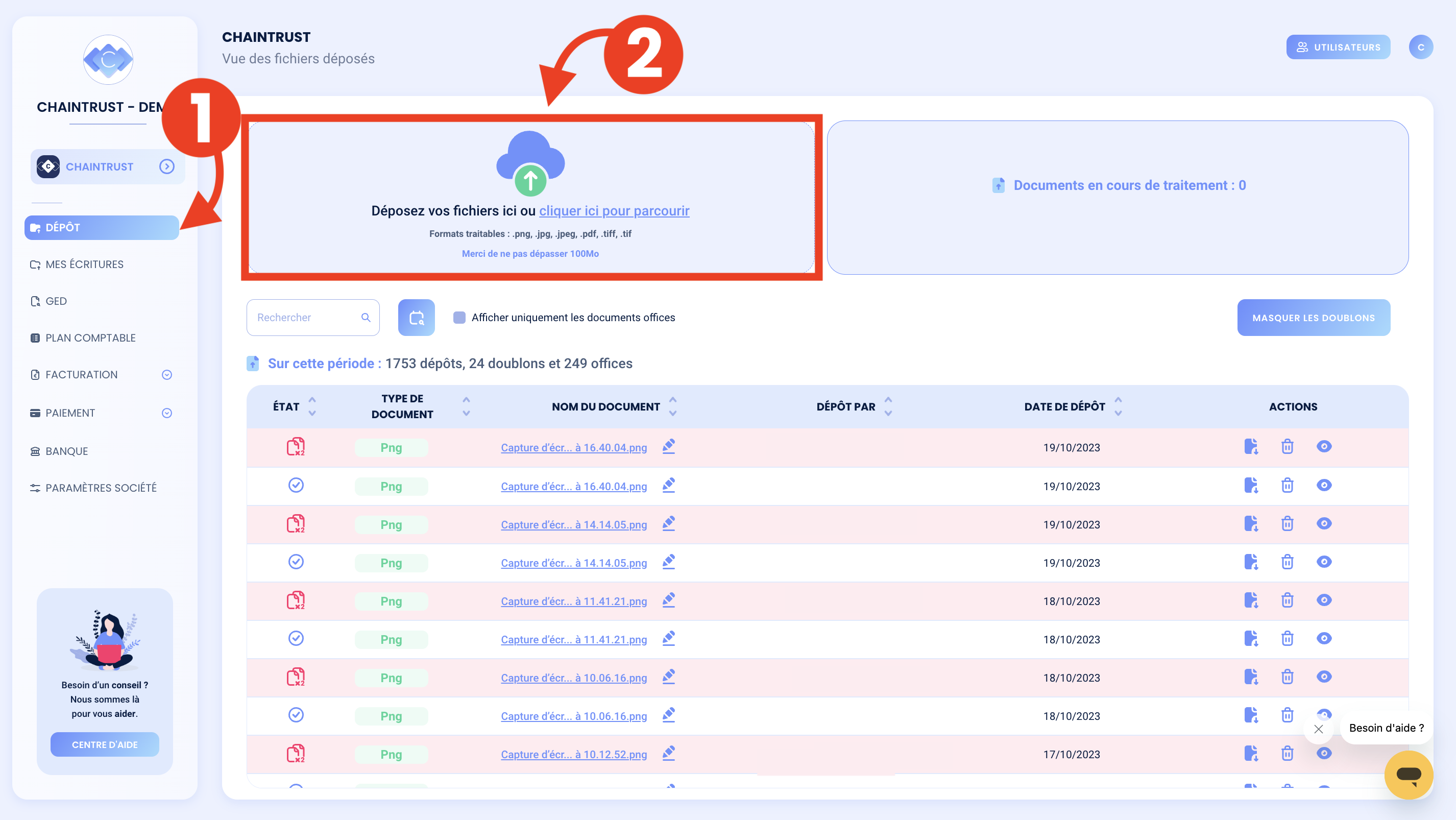Click the UTILISATEURS button
1456x820 pixels.
[1339, 47]
